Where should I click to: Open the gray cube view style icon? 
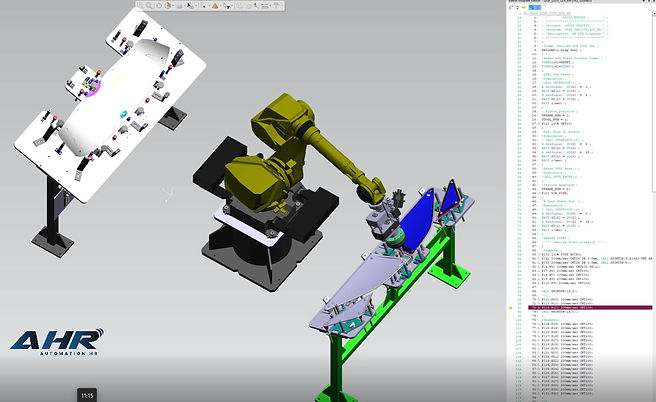(x=179, y=6)
